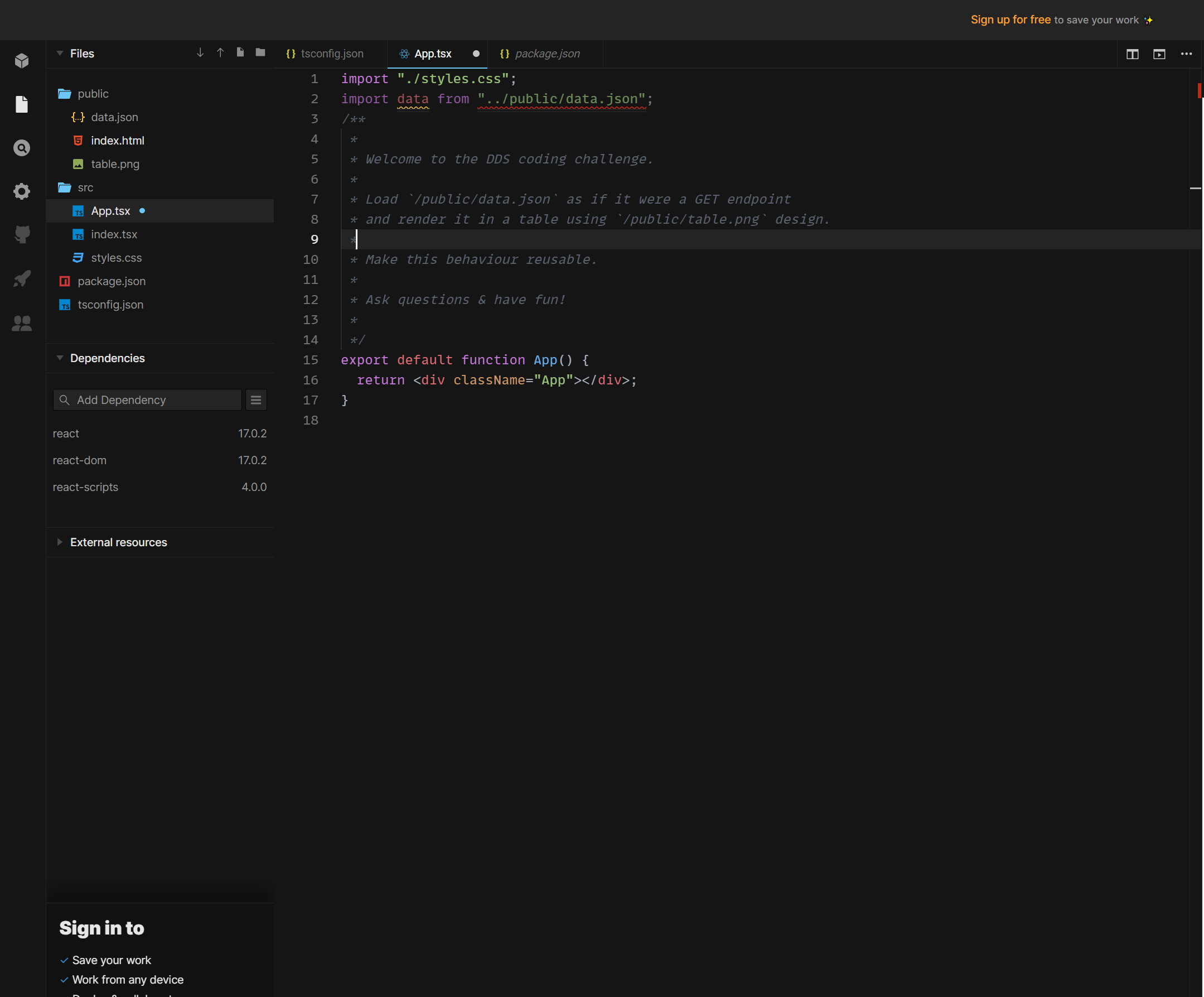This screenshot has height=997, width=1204.
Task: Open the Explorer files sidebar icon
Action: click(22, 104)
